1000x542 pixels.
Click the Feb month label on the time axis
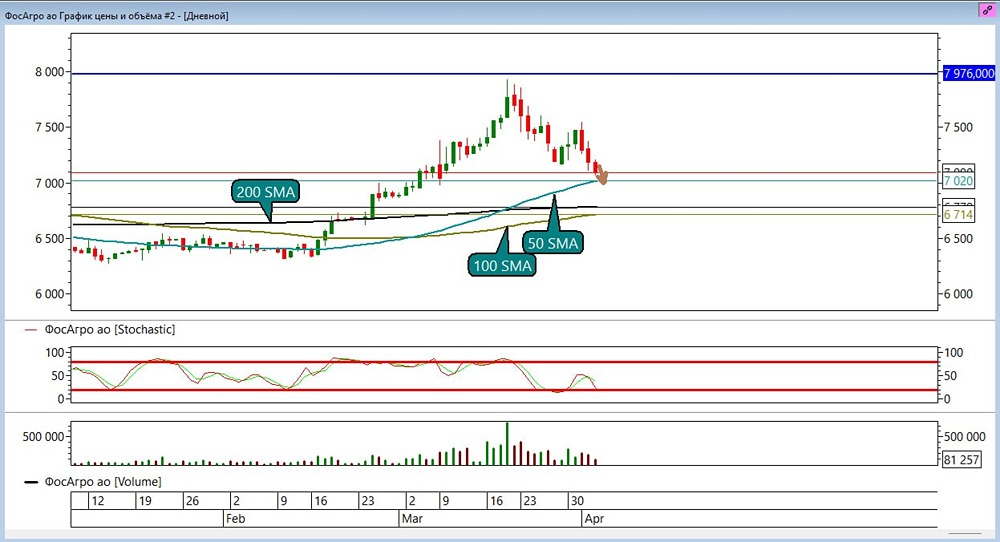tap(235, 518)
